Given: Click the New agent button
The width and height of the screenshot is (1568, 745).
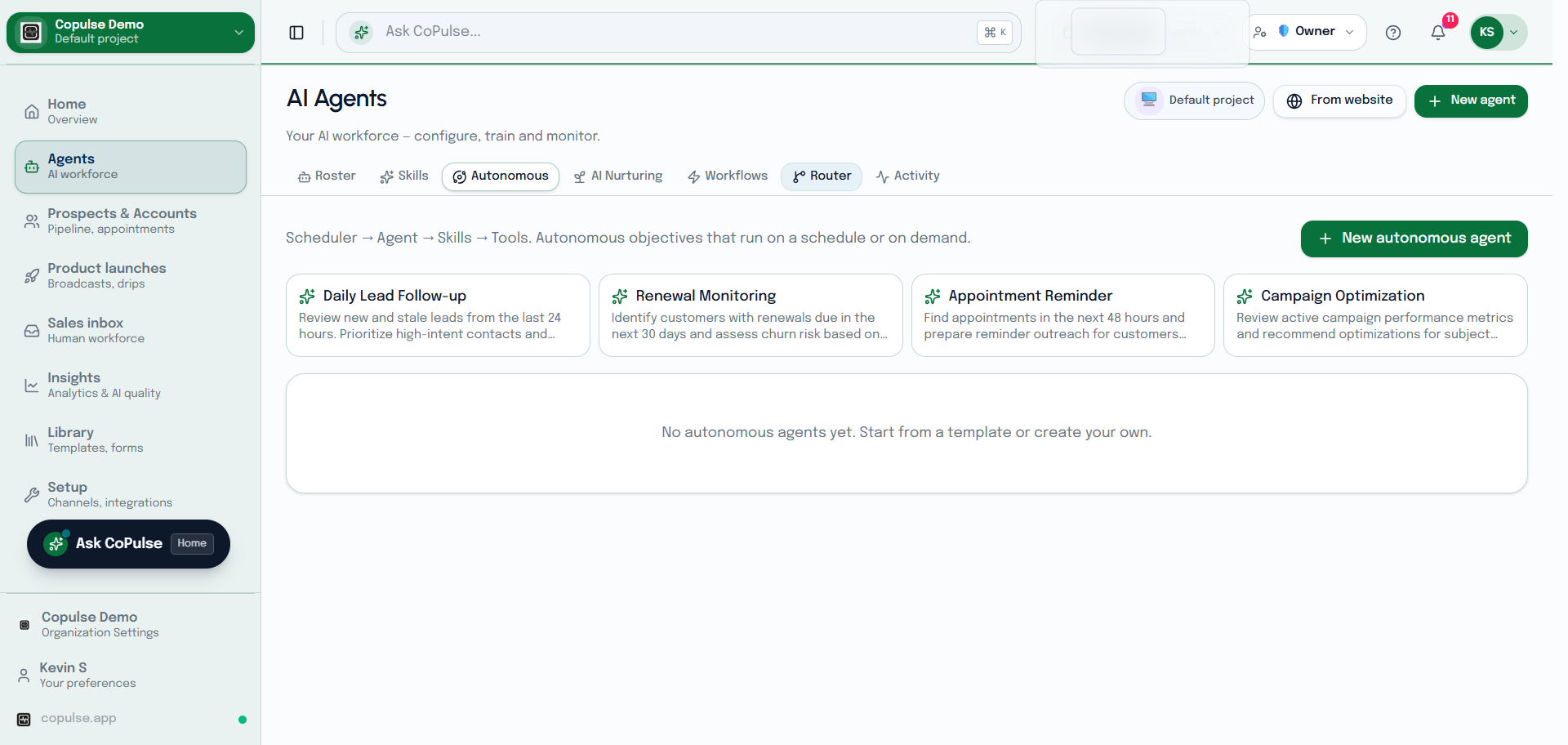Looking at the screenshot, I should click(x=1471, y=101).
